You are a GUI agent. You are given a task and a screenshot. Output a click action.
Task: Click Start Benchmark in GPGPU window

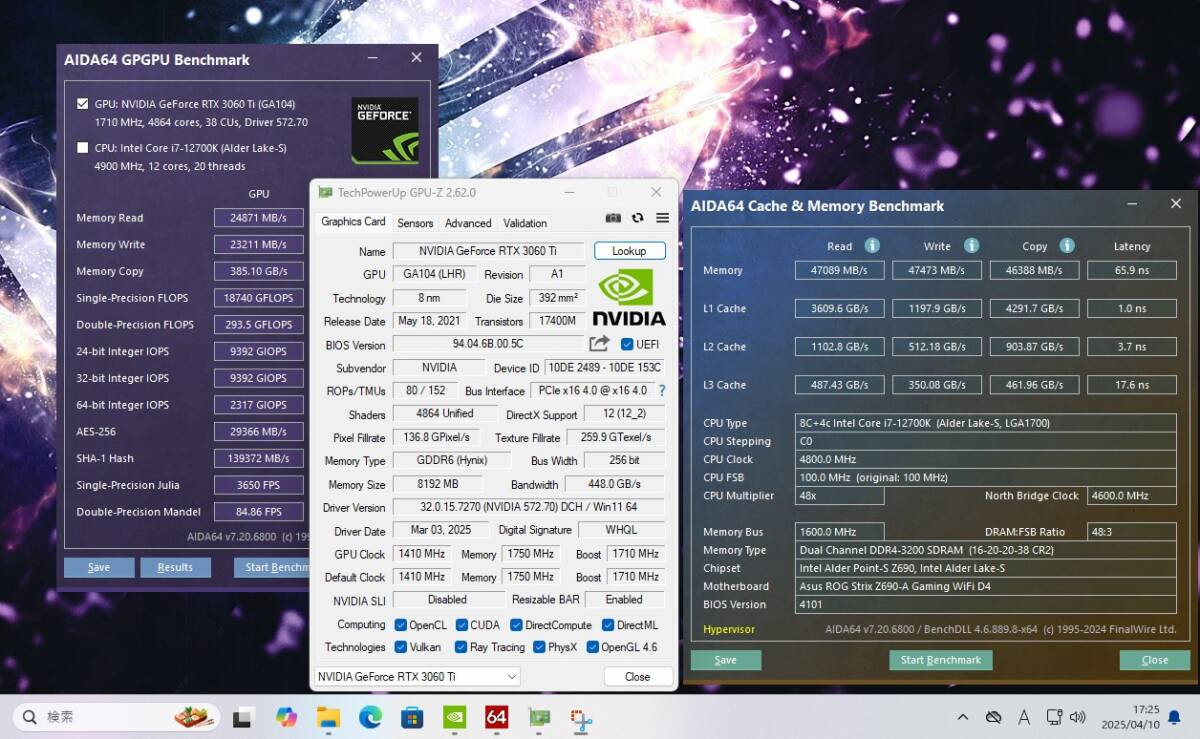coord(271,567)
